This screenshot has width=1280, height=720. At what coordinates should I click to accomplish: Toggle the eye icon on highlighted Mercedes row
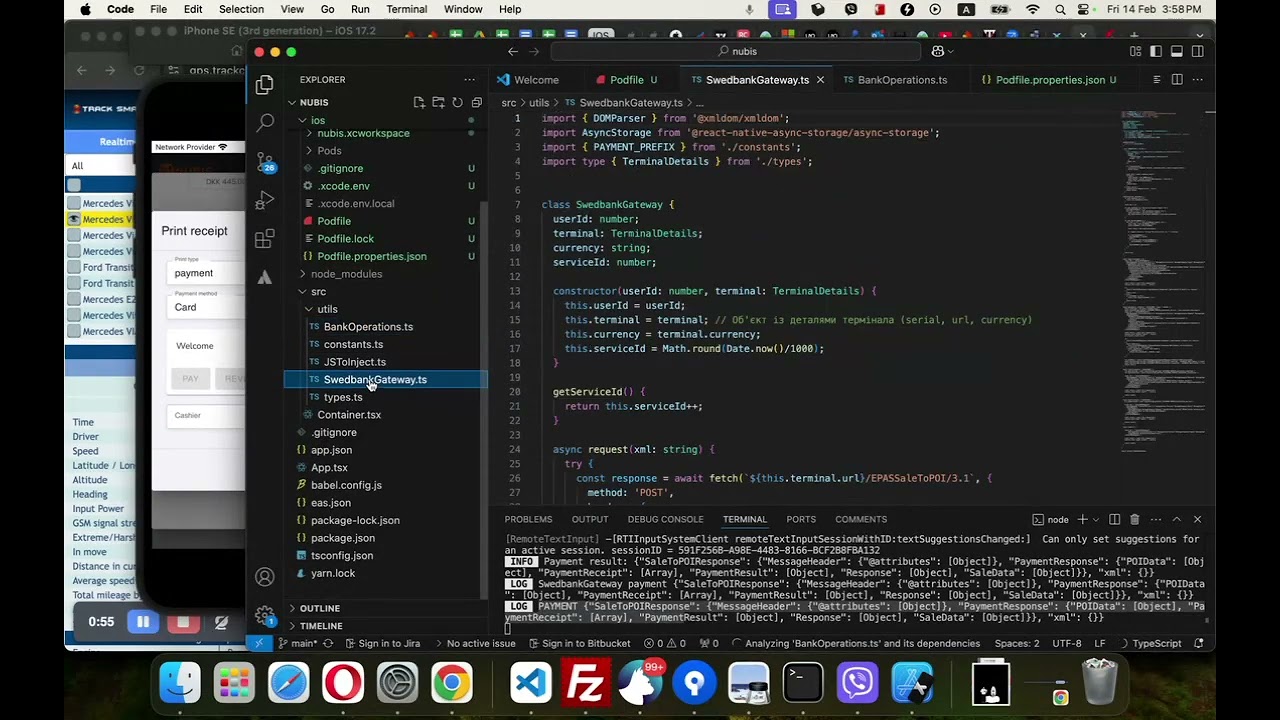pyautogui.click(x=73, y=220)
